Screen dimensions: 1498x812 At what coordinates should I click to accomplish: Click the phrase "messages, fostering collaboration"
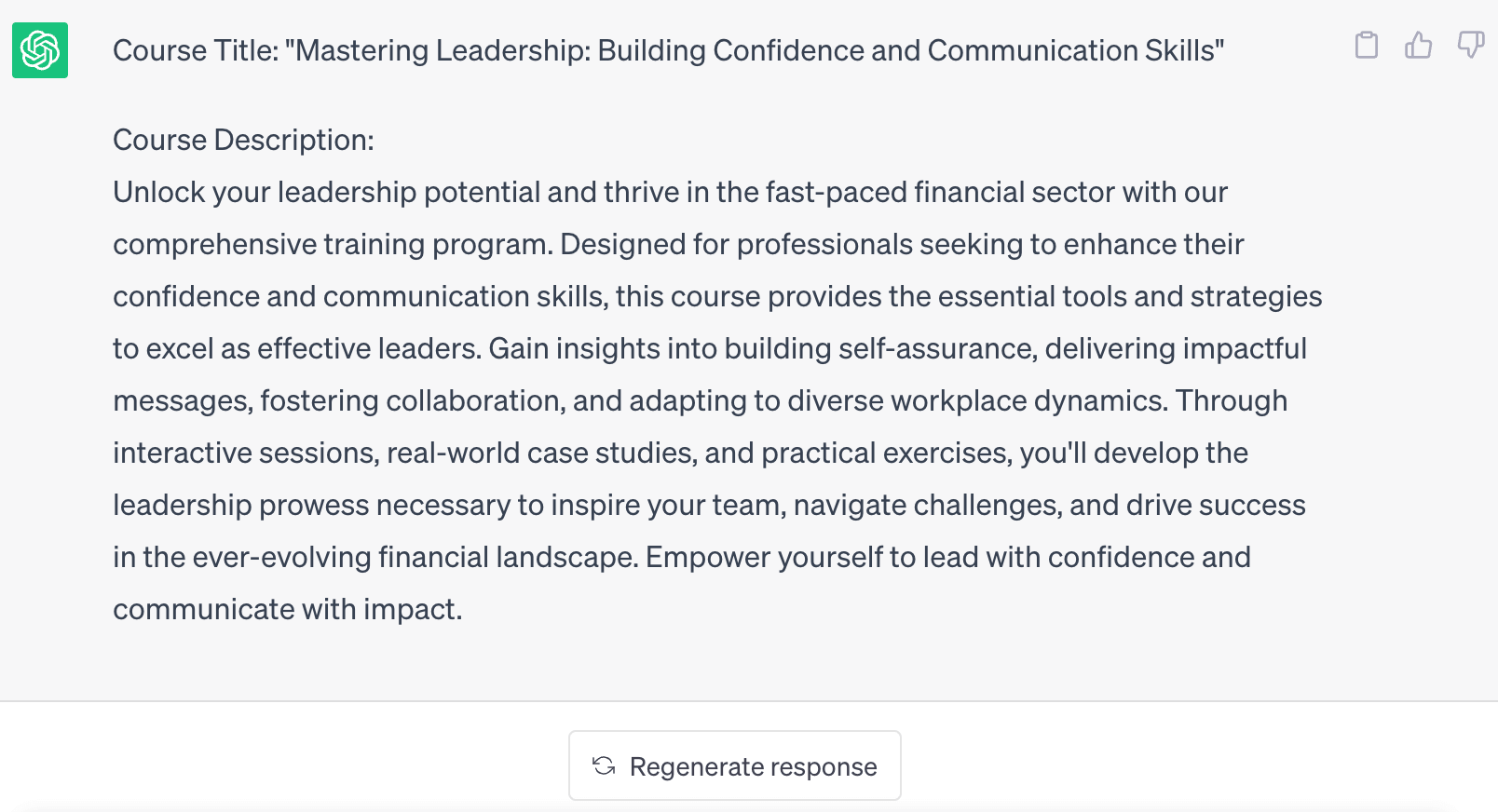point(338,400)
